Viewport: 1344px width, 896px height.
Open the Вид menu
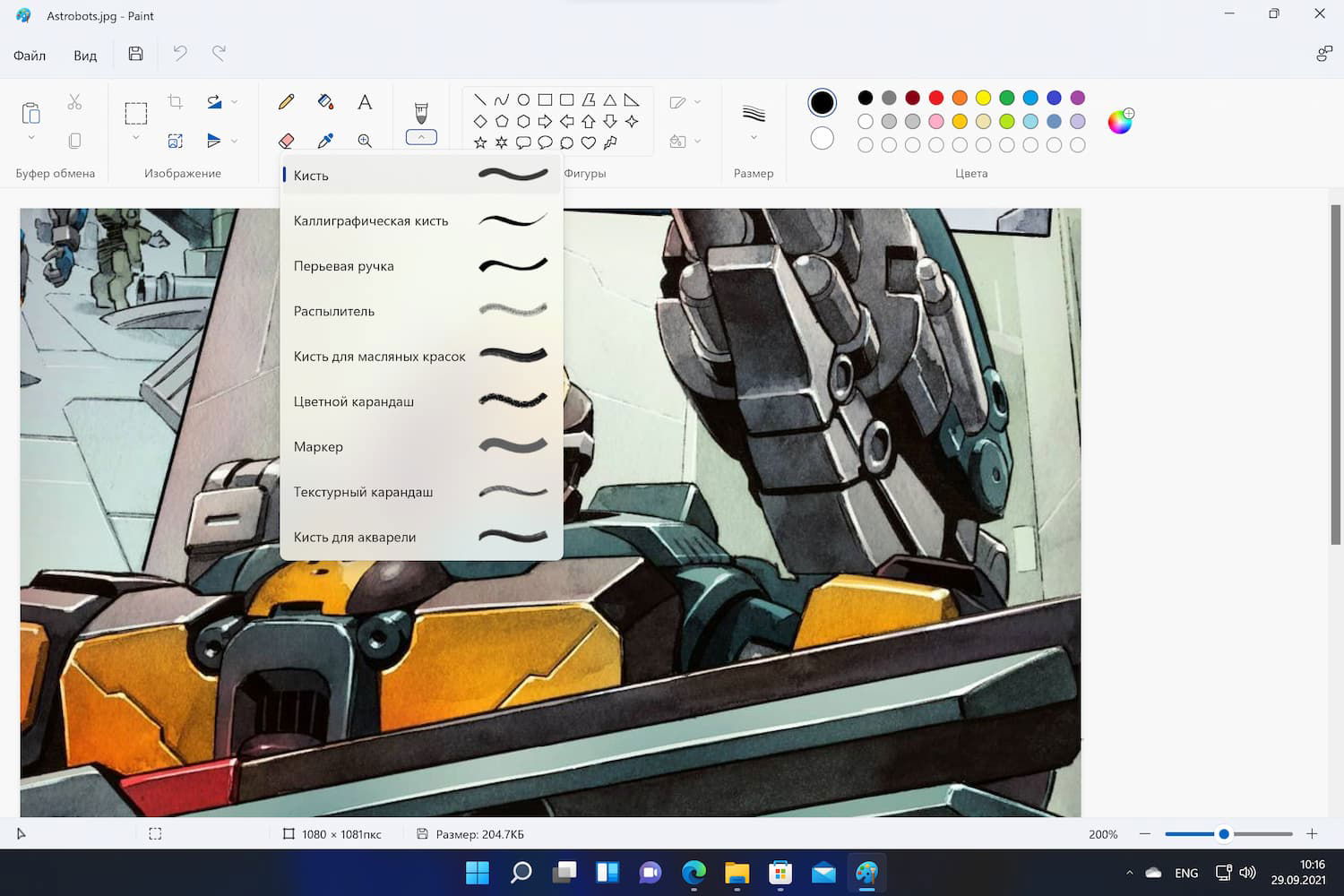[x=85, y=56]
